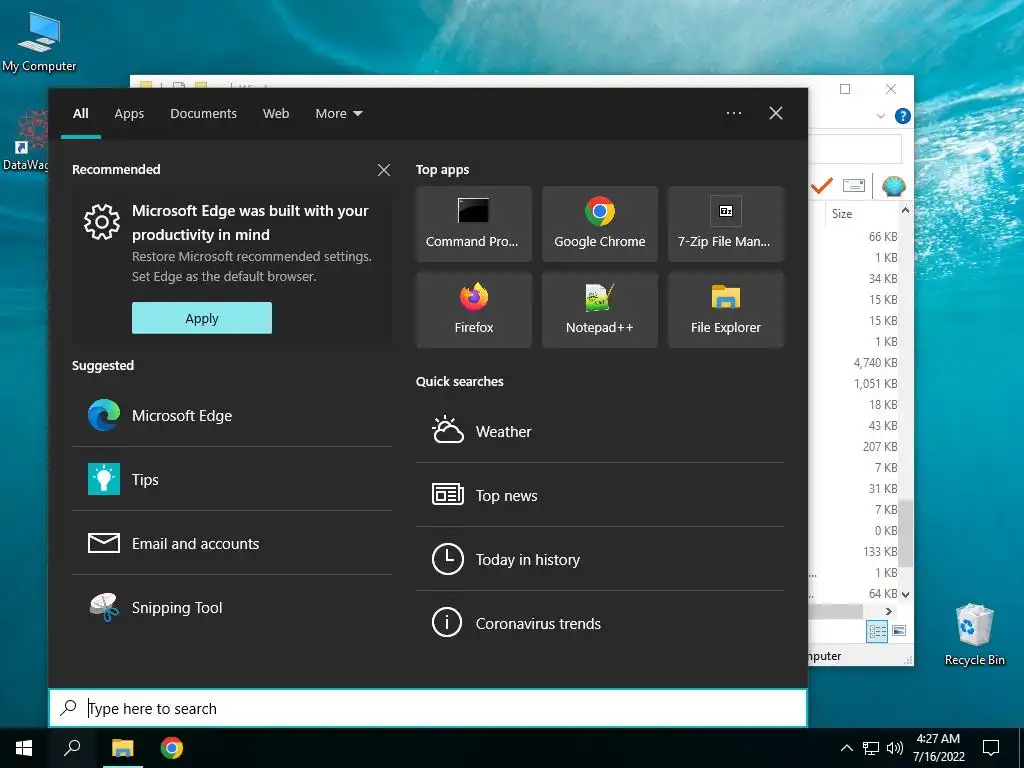
Task: Open Command Prompt from Top apps
Action: pos(473,224)
